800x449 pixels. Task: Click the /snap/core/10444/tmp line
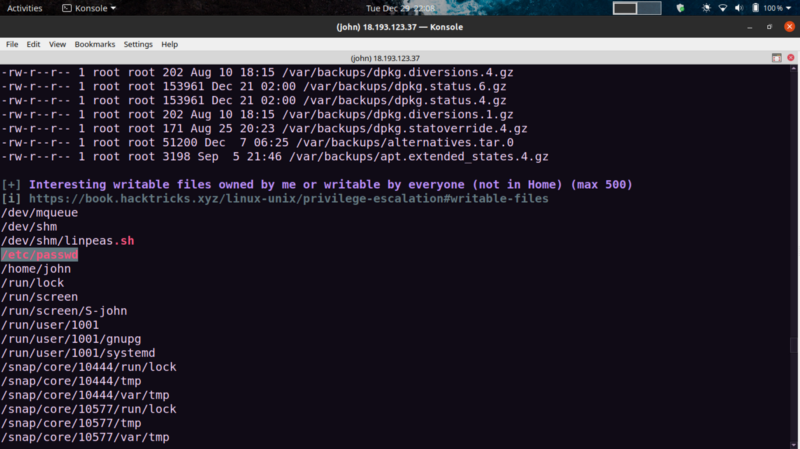71,381
